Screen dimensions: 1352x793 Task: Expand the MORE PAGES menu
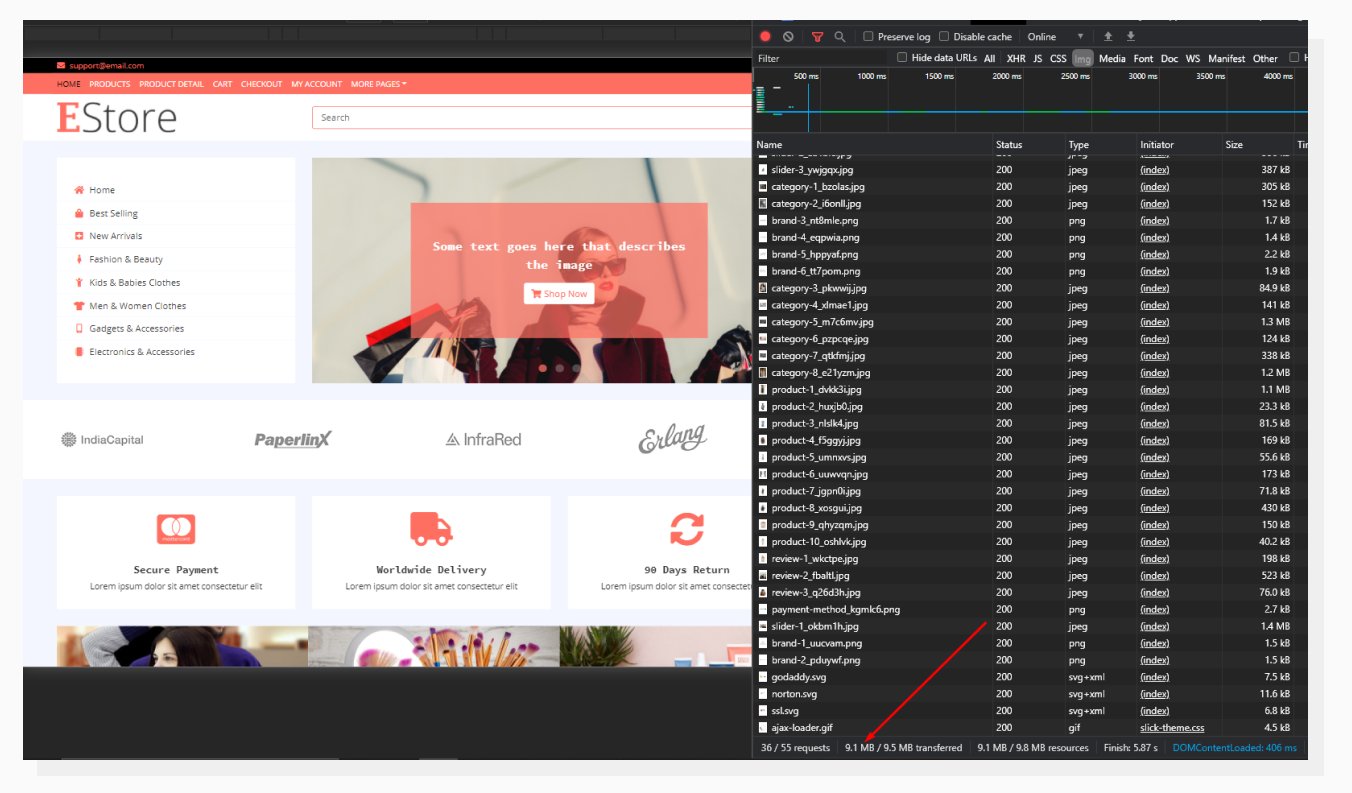[x=378, y=84]
